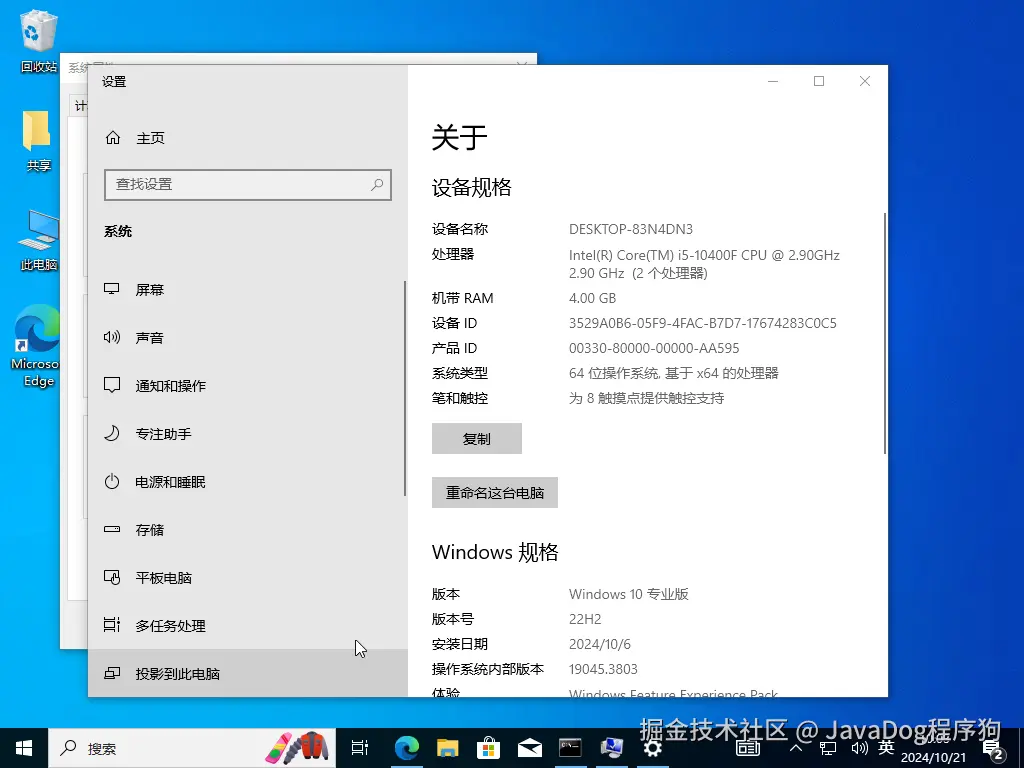Click the About page vertical scrollbar
This screenshot has width=1024, height=768.
coord(885,333)
